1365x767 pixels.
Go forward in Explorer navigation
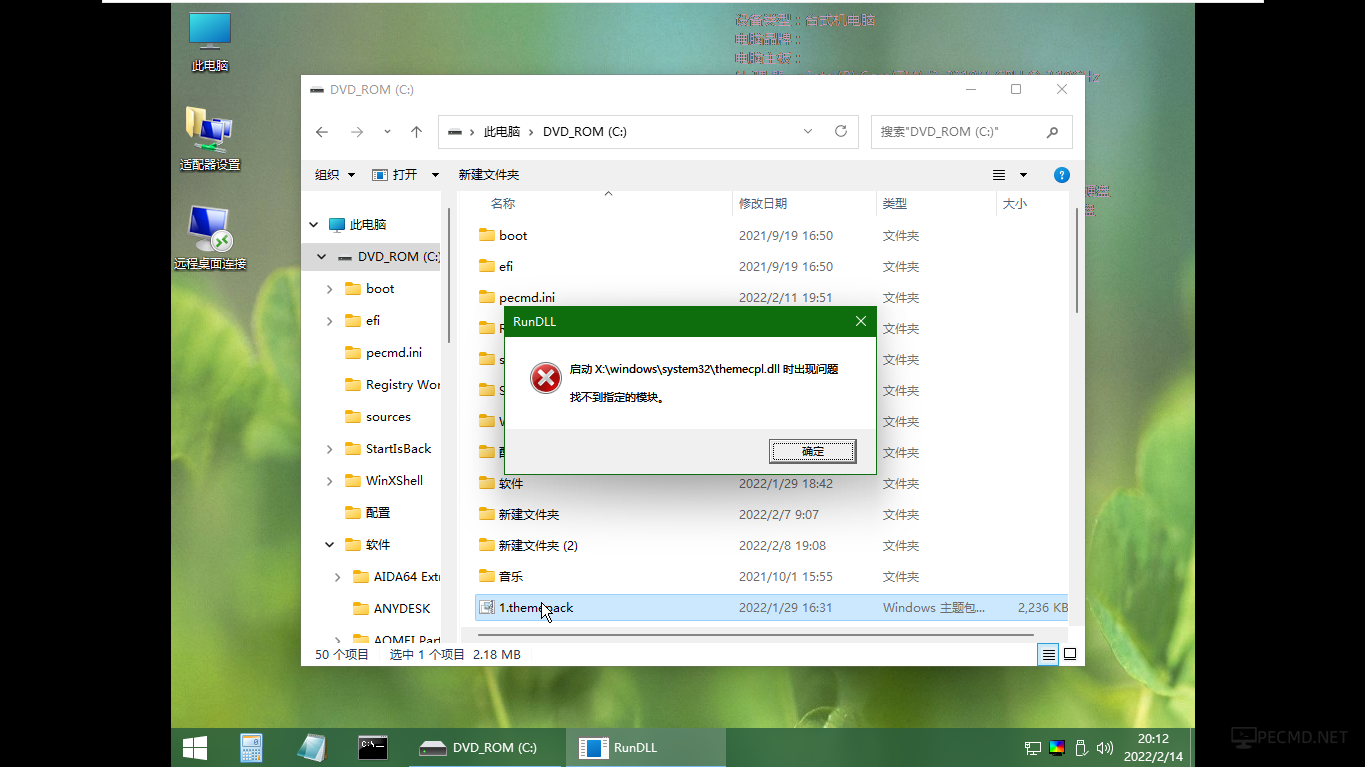pos(357,132)
